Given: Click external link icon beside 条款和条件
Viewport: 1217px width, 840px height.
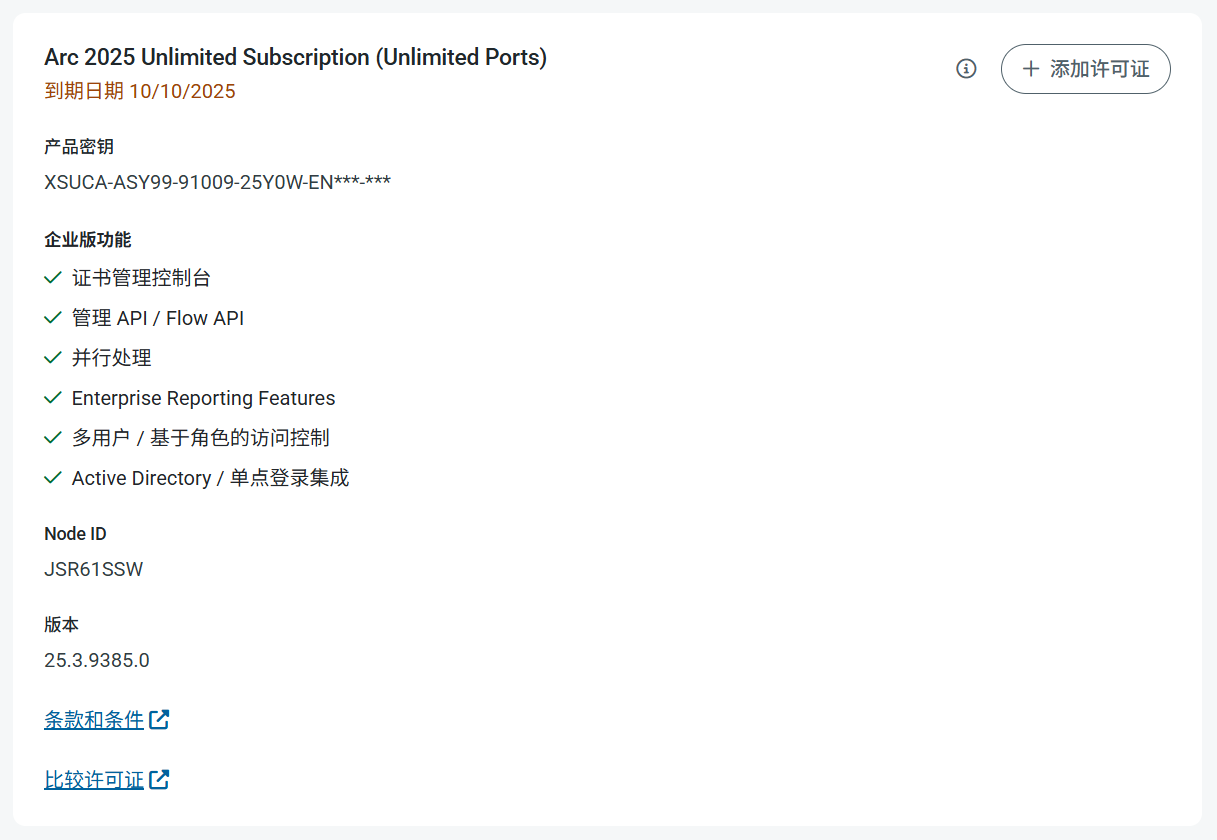Looking at the screenshot, I should [x=159, y=719].
